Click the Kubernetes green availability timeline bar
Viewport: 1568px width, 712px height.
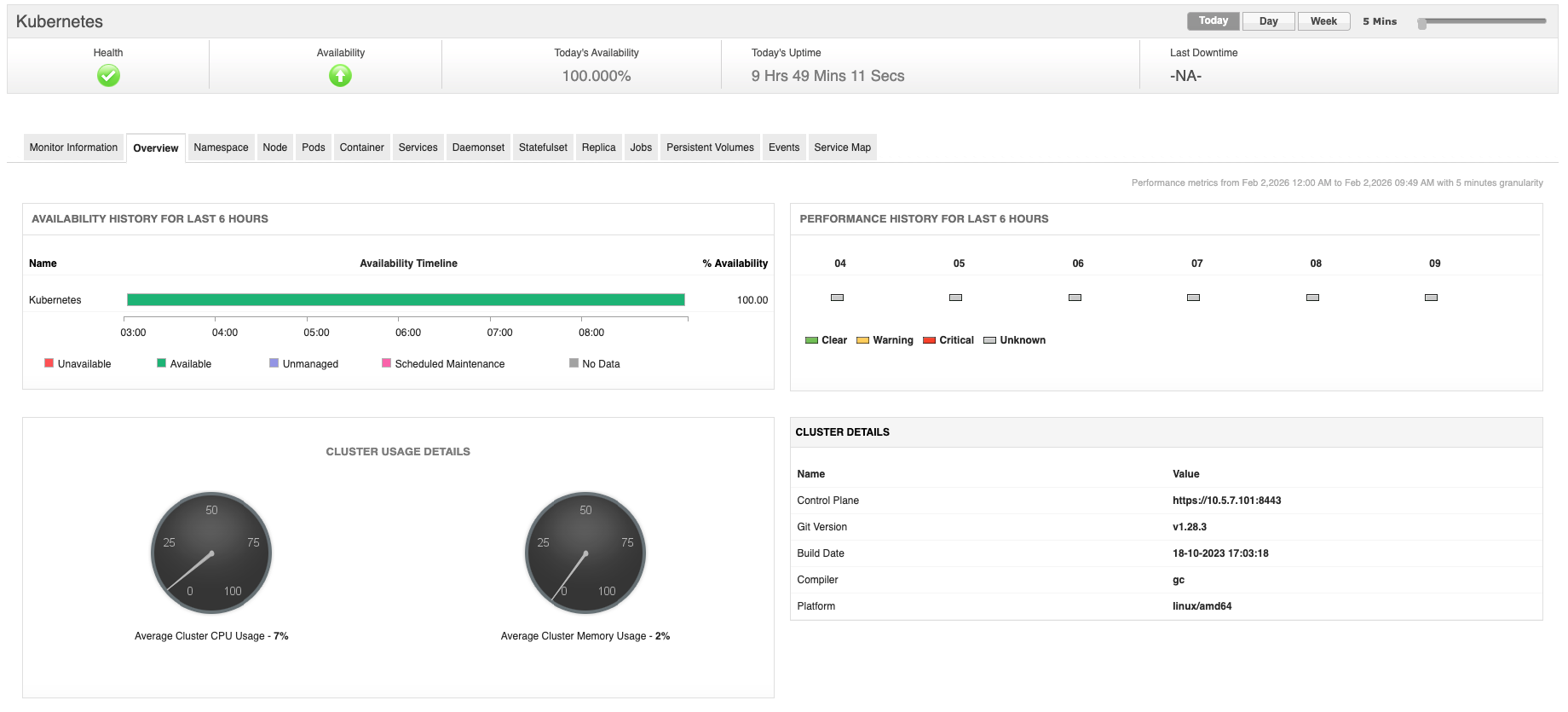coord(406,299)
